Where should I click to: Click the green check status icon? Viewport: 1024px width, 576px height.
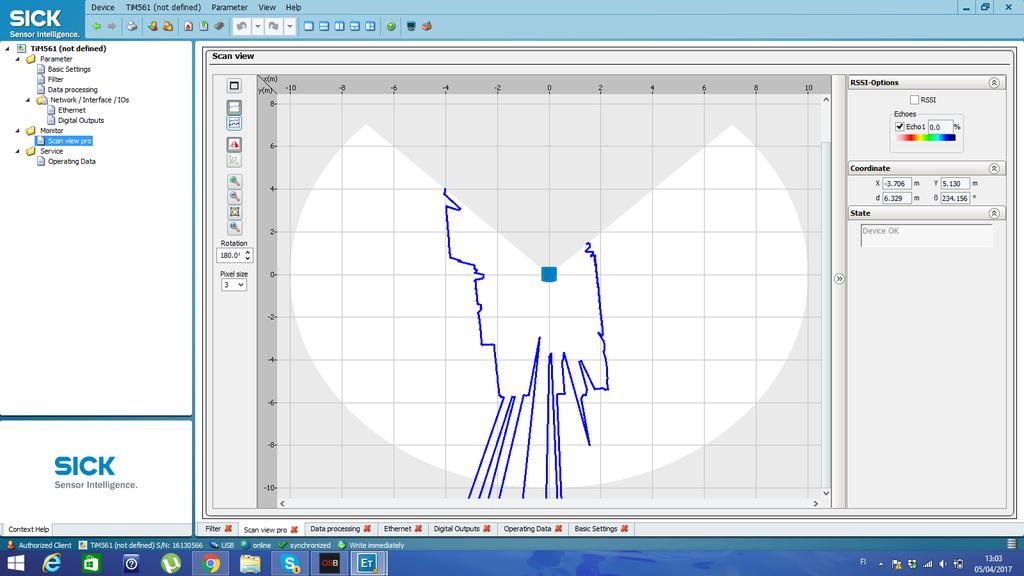(391, 26)
